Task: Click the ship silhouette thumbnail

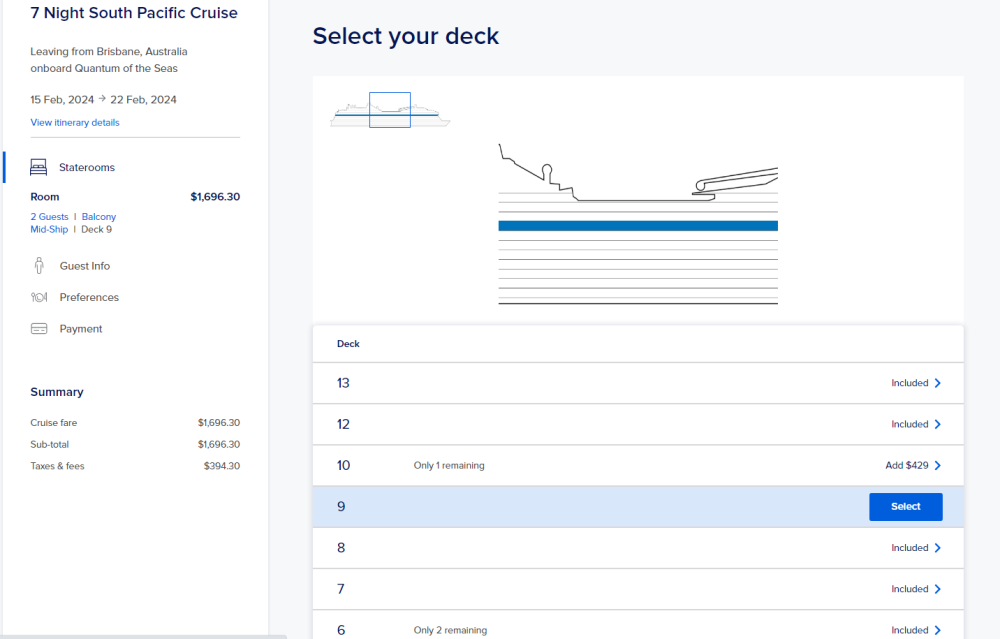Action: (390, 112)
